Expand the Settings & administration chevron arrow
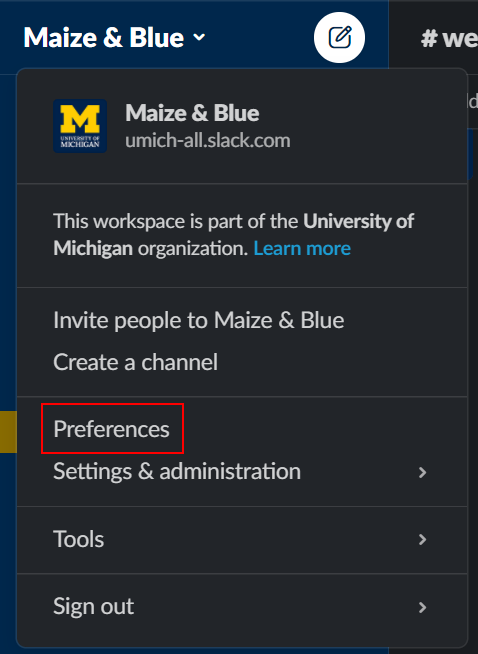Screen dimensions: 478x654 click(x=423, y=472)
